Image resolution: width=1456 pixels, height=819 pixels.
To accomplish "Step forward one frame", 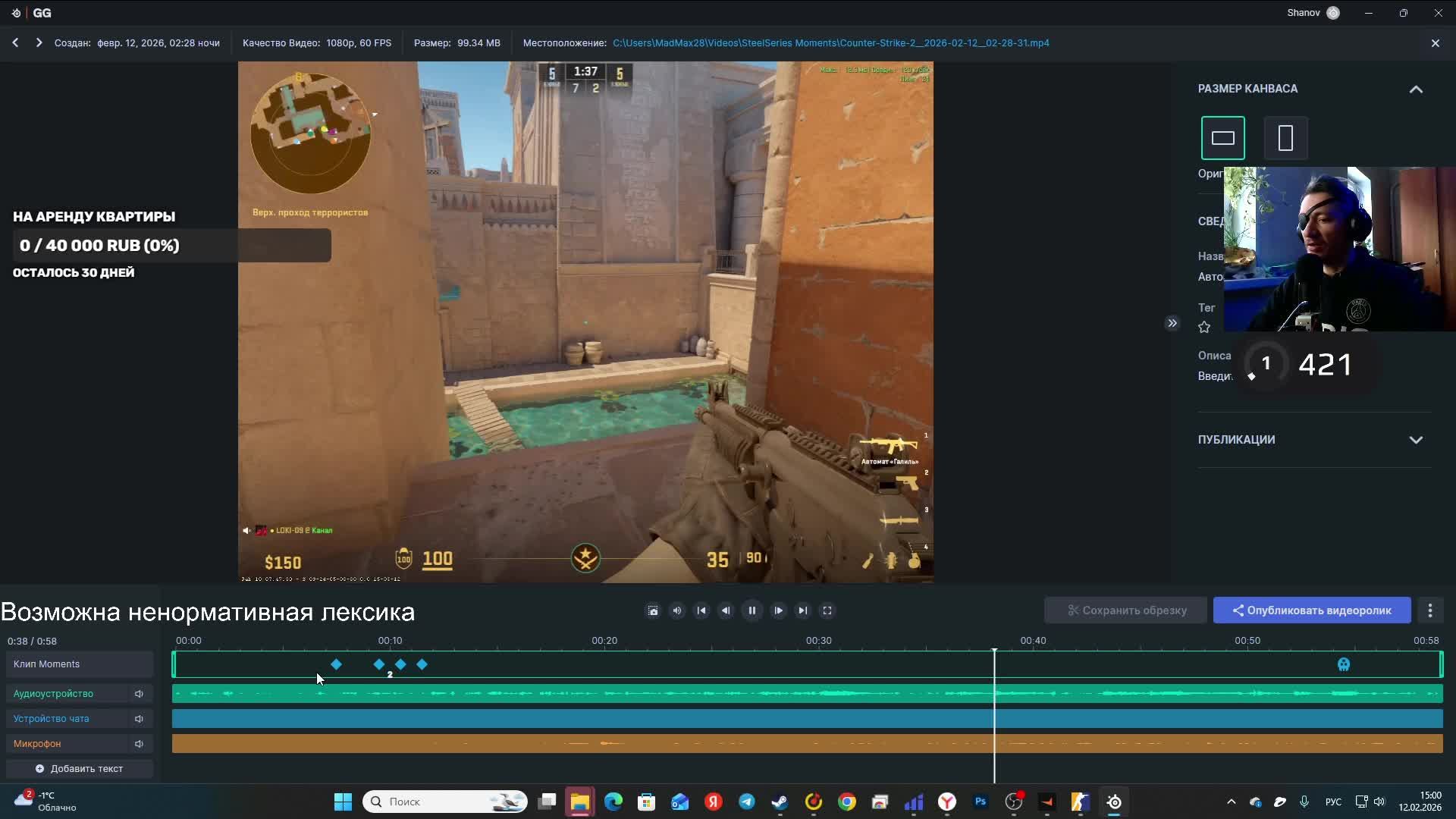I will [778, 610].
